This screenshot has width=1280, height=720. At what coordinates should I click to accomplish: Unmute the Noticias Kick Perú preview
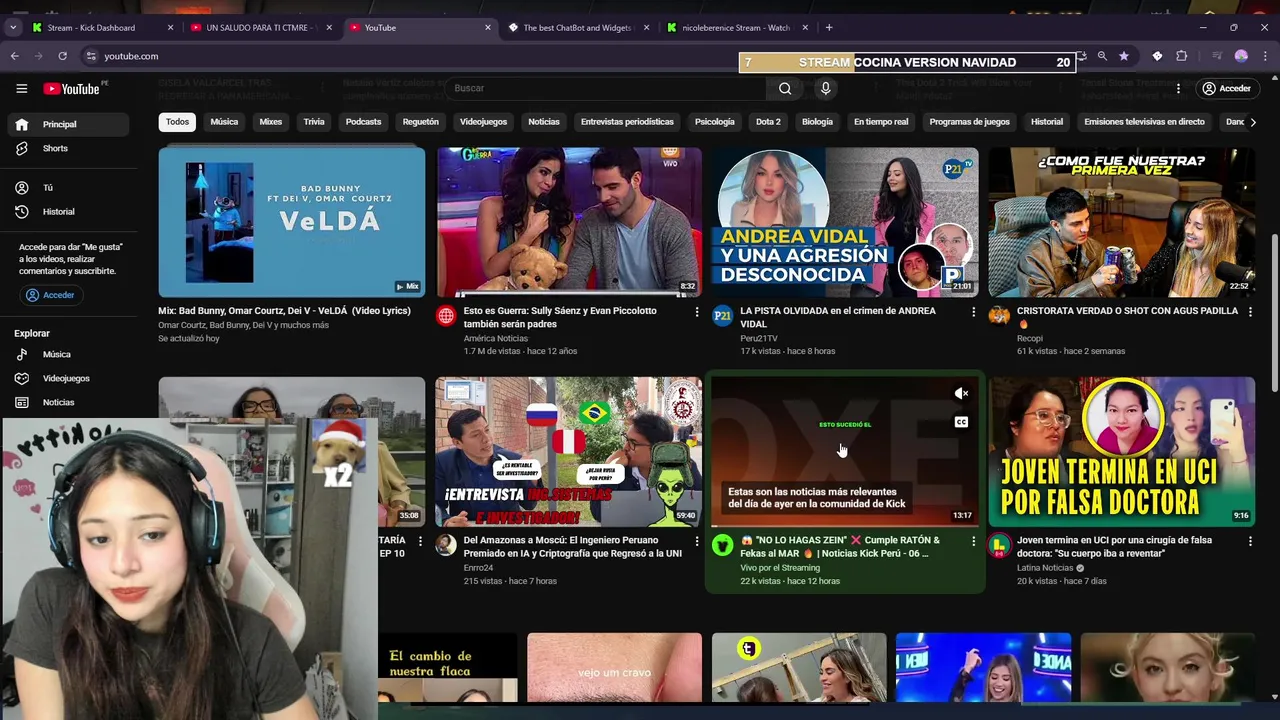[x=961, y=394]
